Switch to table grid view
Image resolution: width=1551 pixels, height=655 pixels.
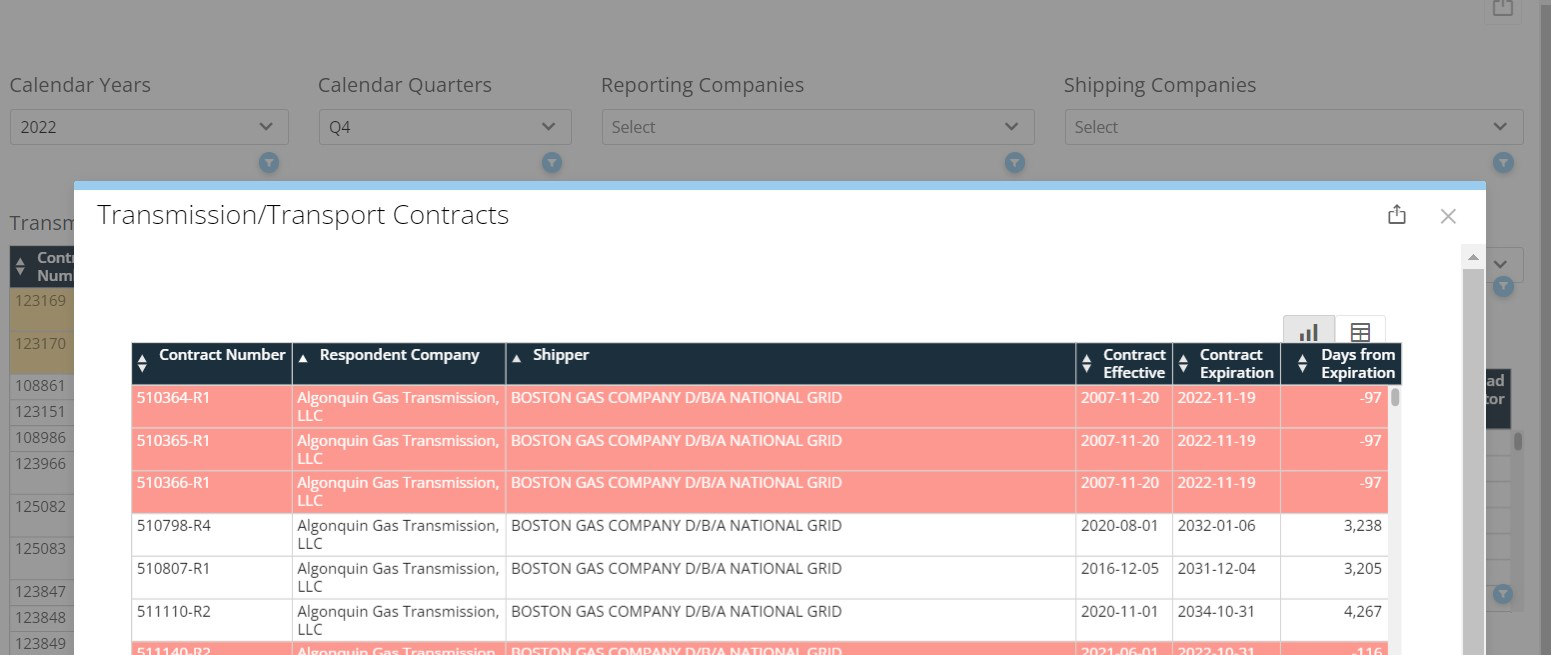coord(1360,331)
